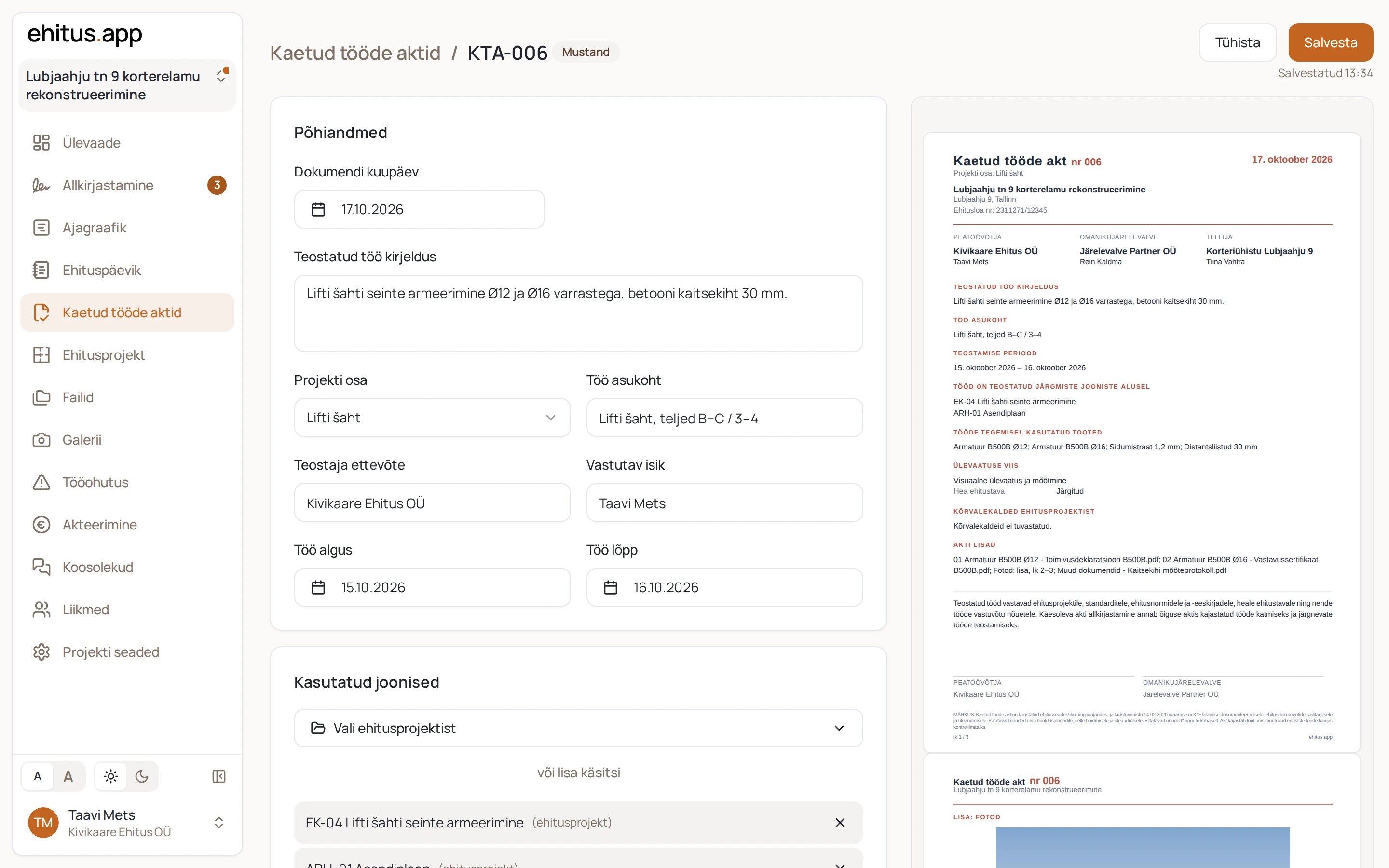Image resolution: width=1389 pixels, height=868 pixels.
Task: Click calendar icon in Töö algus field
Action: click(x=318, y=587)
